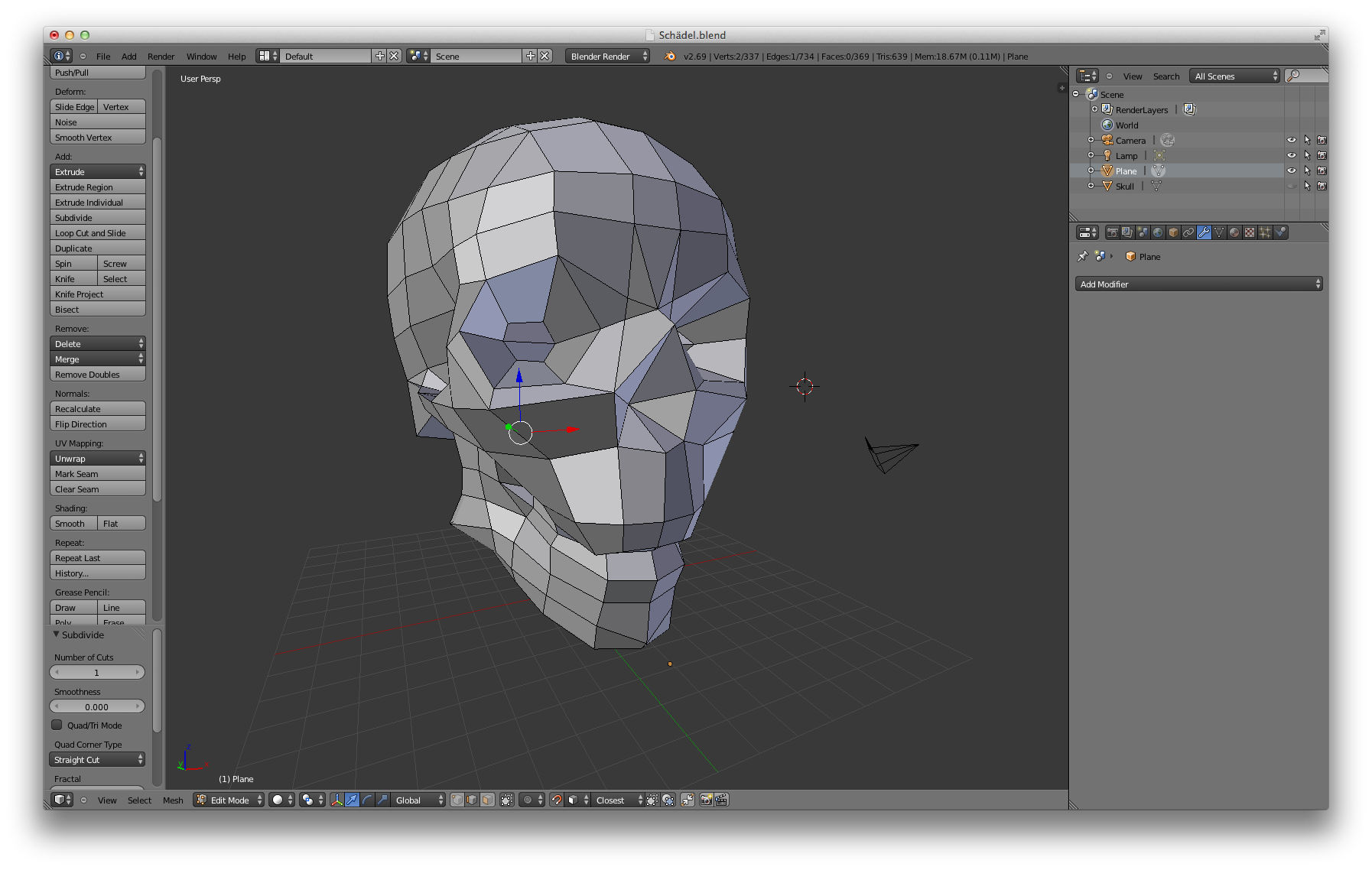Open the Add Modifier dropdown
Screen dimensions: 1372x870
[1198, 284]
